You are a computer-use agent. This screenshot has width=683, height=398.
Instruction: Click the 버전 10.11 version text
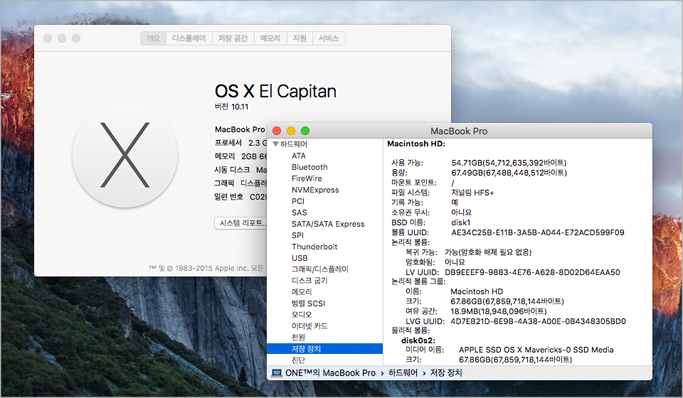(231, 107)
